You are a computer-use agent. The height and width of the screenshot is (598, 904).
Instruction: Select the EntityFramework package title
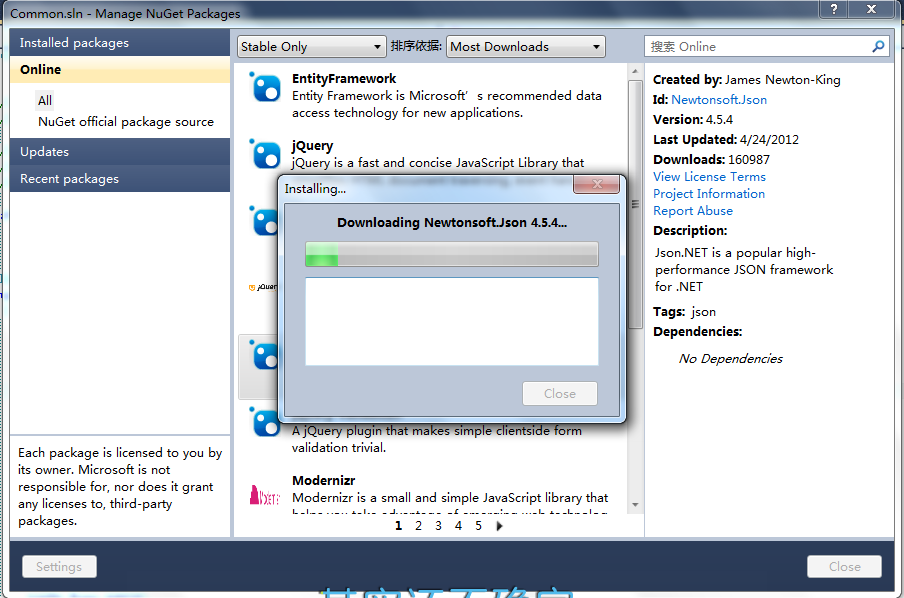[344, 79]
